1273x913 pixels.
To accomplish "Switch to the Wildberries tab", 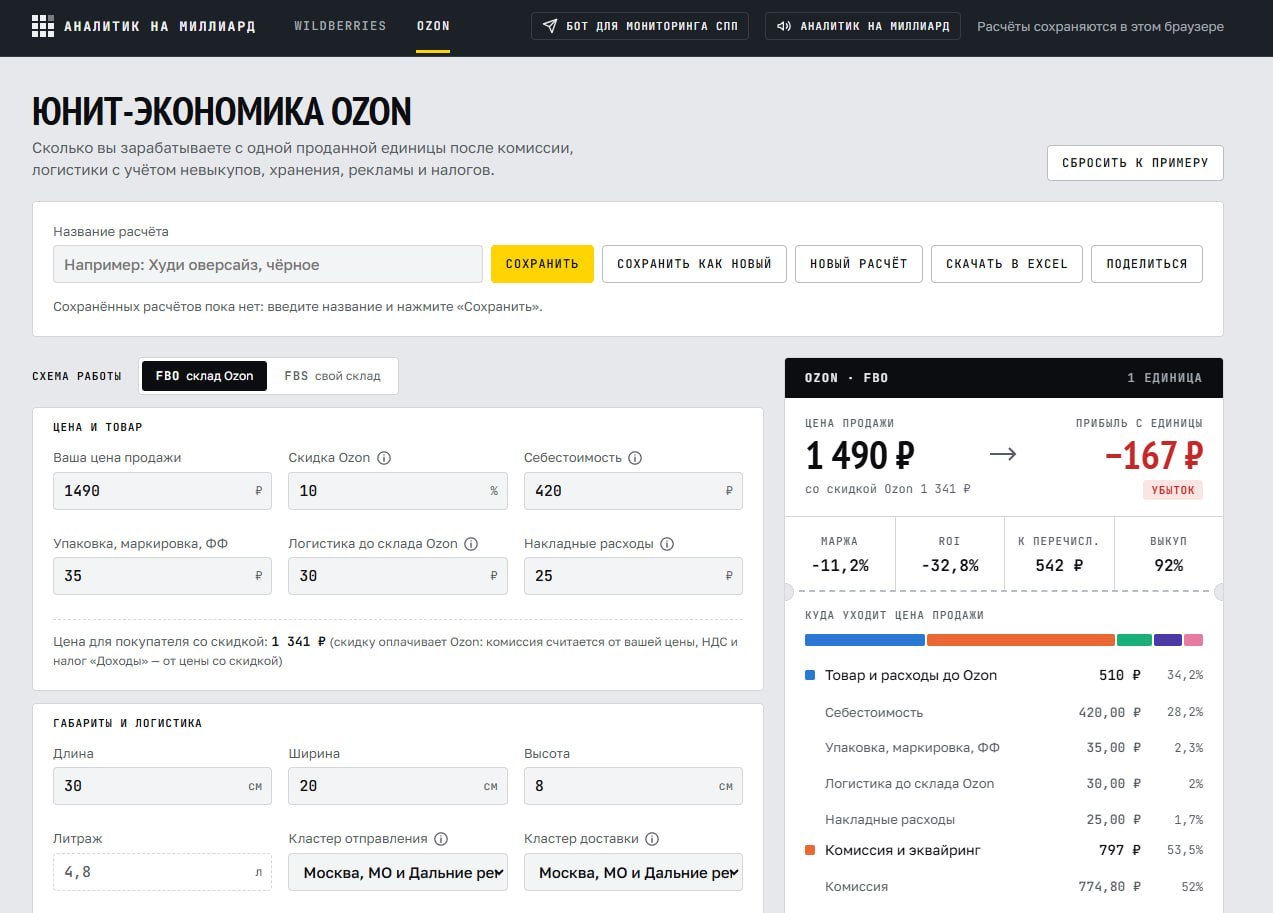I will pos(340,26).
